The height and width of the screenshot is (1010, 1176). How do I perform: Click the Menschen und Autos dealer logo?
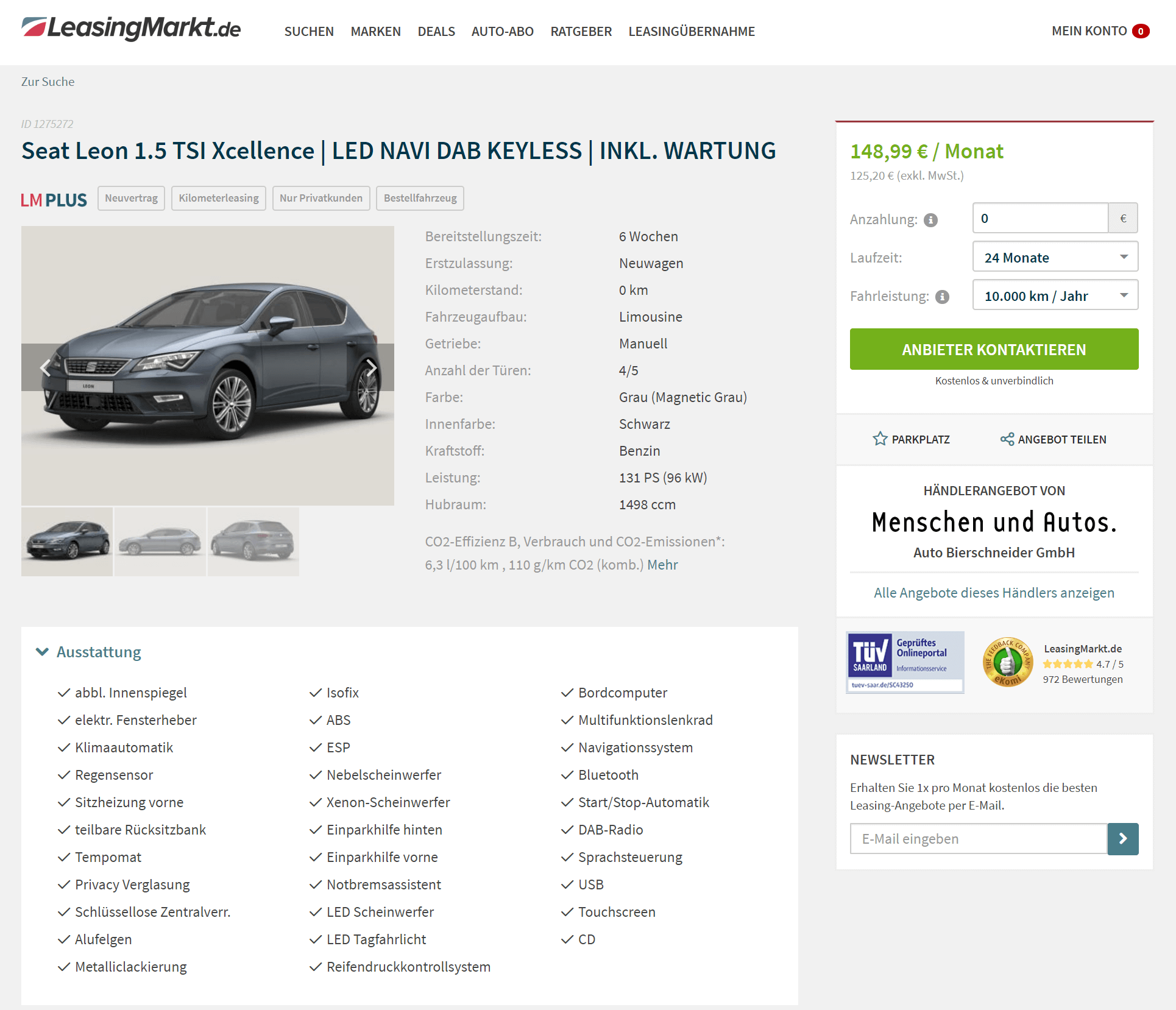point(994,523)
